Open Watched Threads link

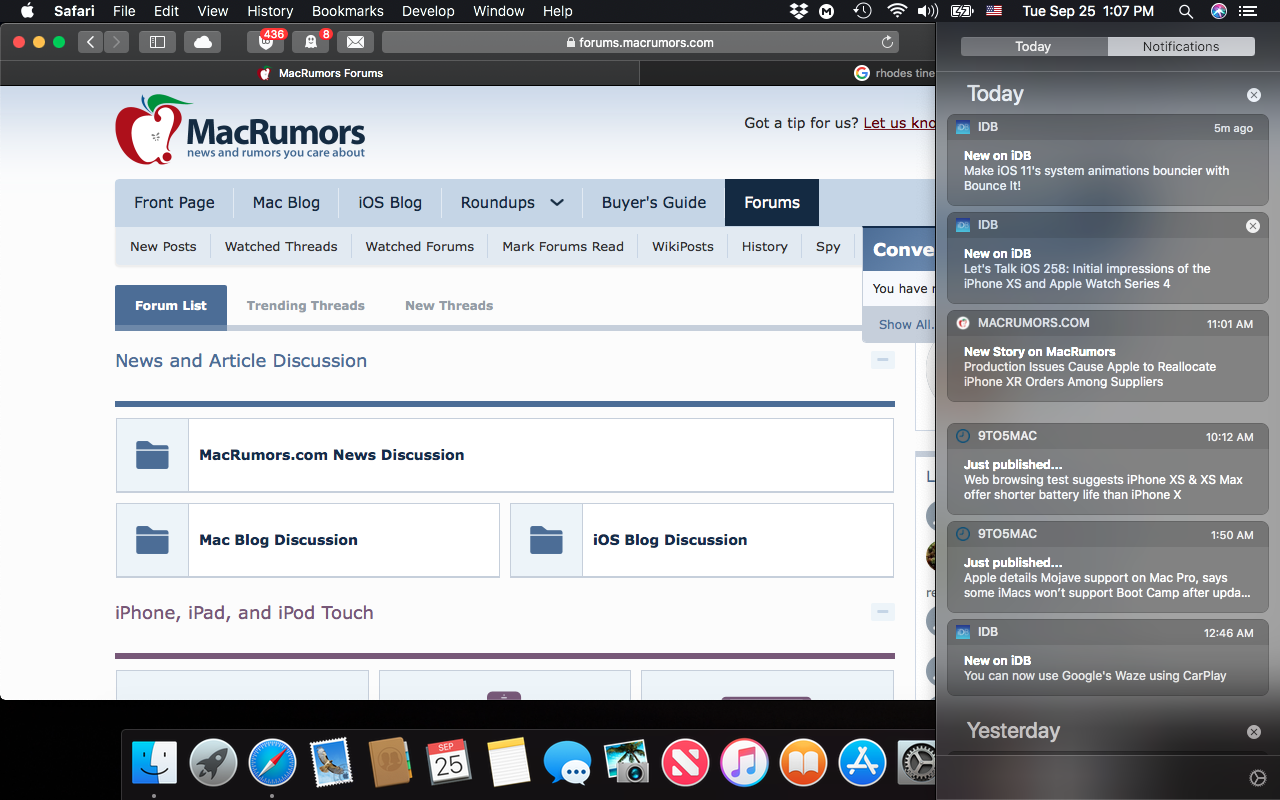pos(281,246)
